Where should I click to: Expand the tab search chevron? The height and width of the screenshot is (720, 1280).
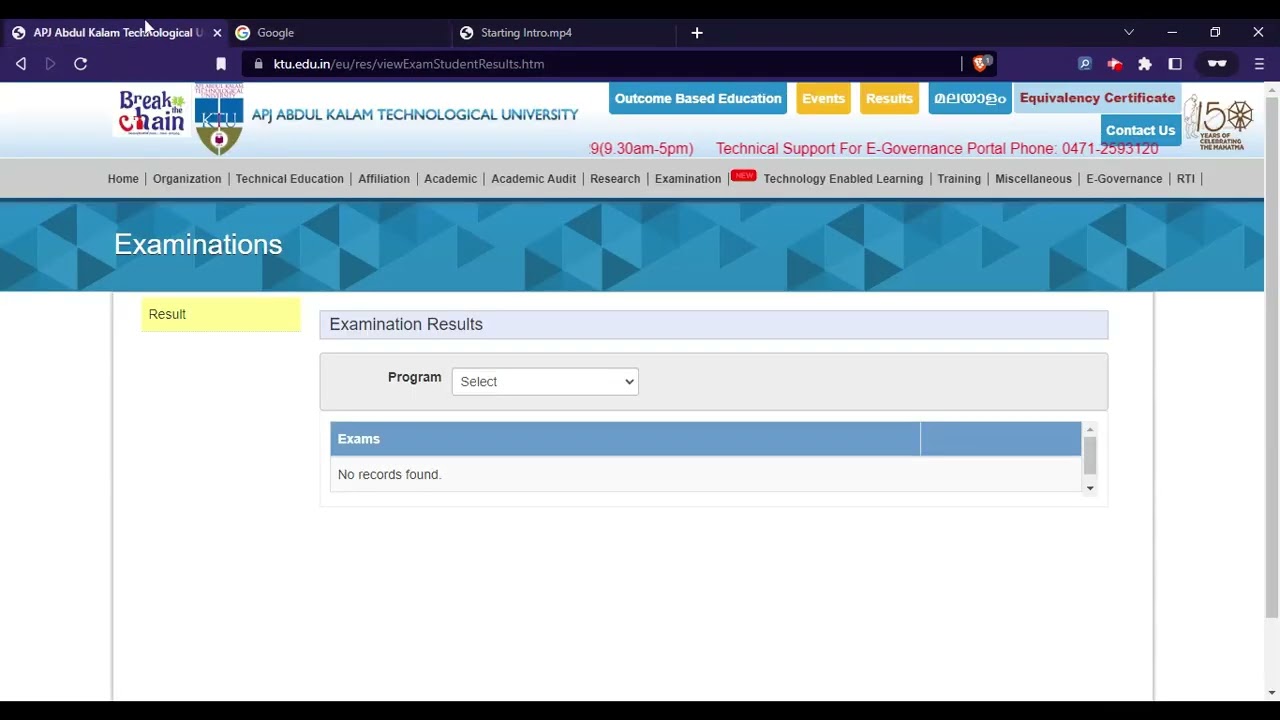(1129, 33)
